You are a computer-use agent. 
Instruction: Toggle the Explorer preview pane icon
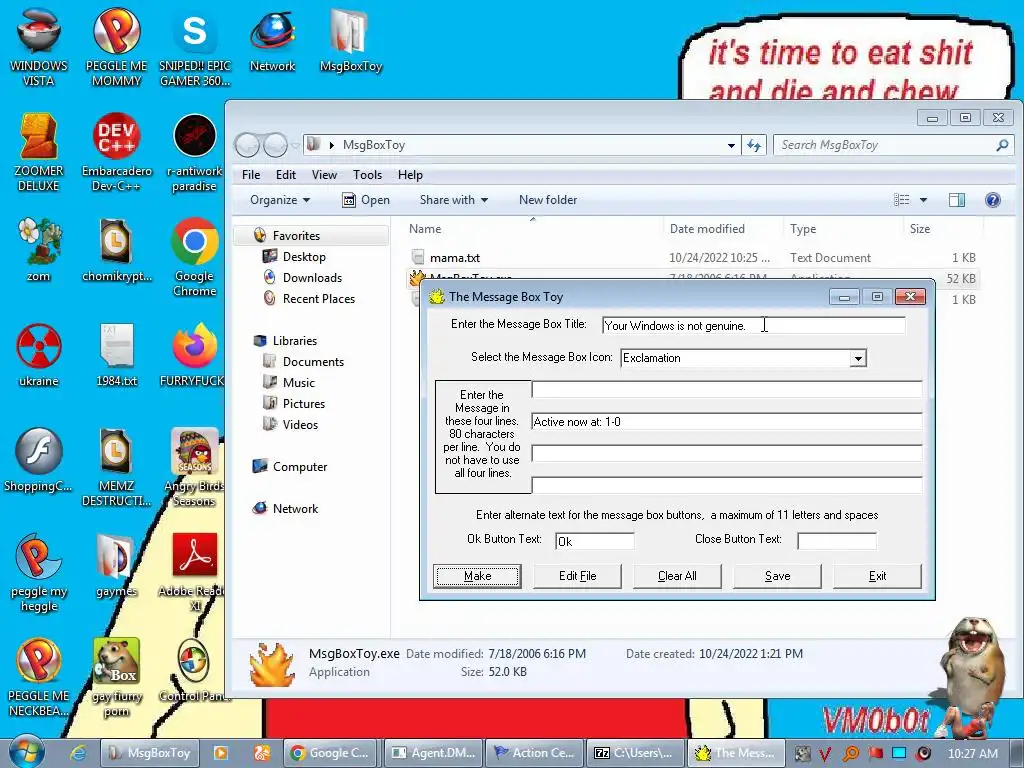click(957, 200)
